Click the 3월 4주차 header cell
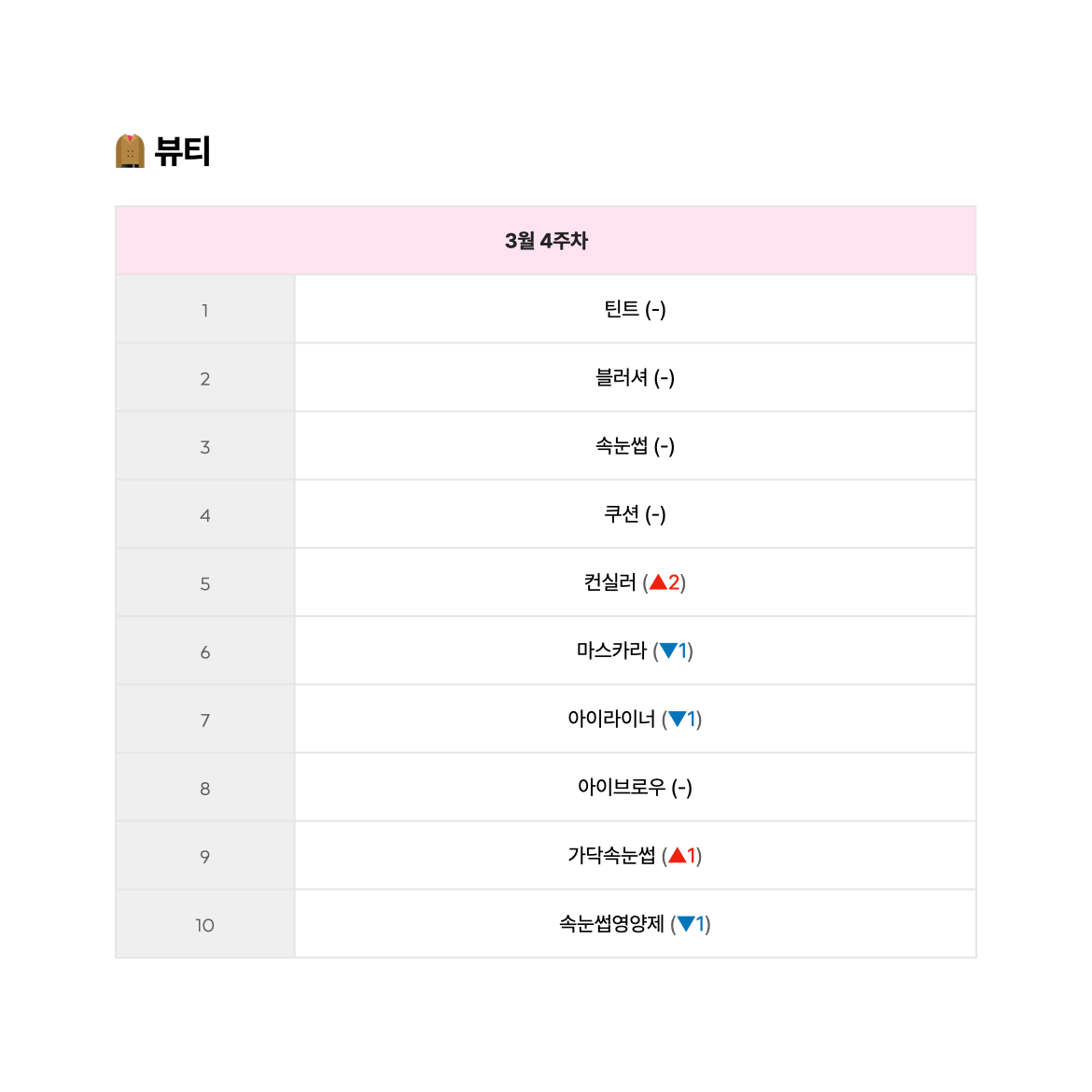This screenshot has width=1092, height=1092. click(546, 240)
